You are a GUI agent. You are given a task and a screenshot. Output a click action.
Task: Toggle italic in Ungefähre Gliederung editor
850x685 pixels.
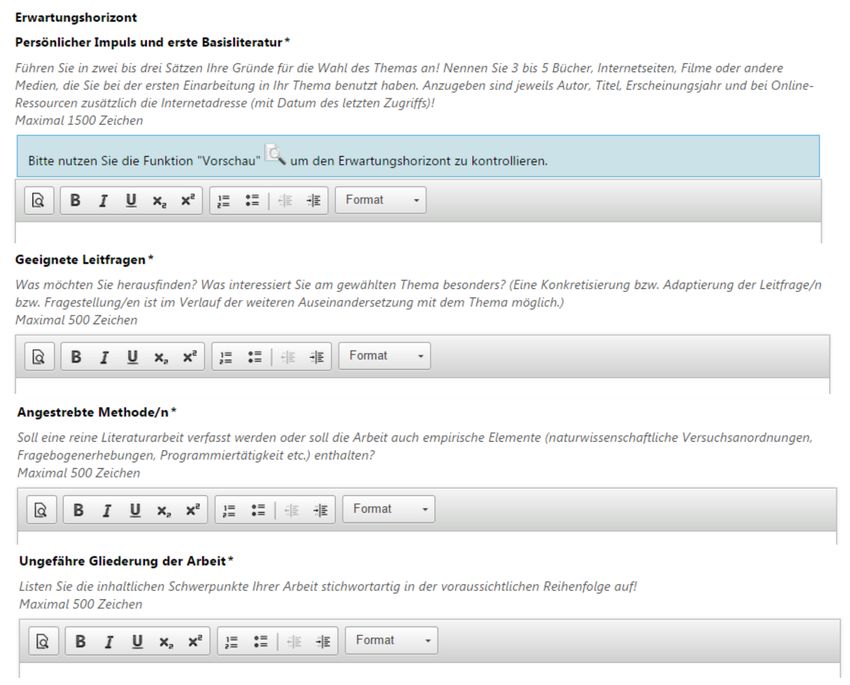108,642
